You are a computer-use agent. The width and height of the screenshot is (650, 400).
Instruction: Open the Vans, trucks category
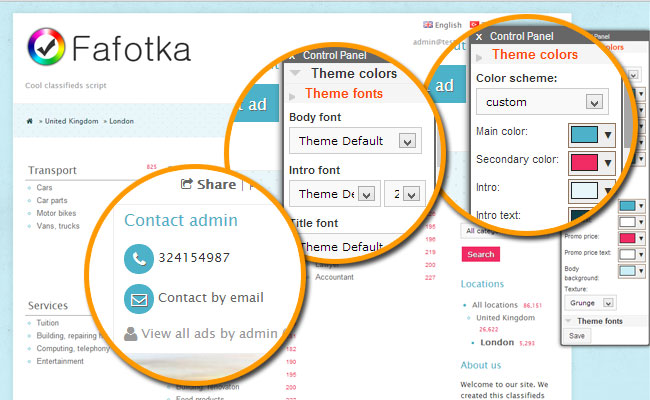tap(58, 226)
